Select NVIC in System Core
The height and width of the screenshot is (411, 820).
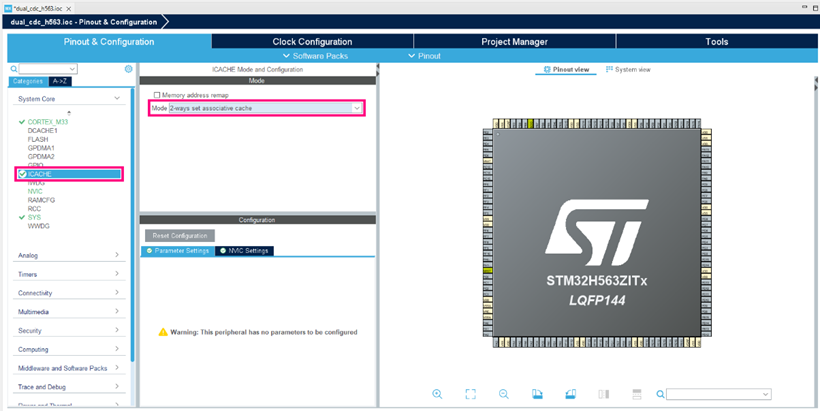click(35, 191)
